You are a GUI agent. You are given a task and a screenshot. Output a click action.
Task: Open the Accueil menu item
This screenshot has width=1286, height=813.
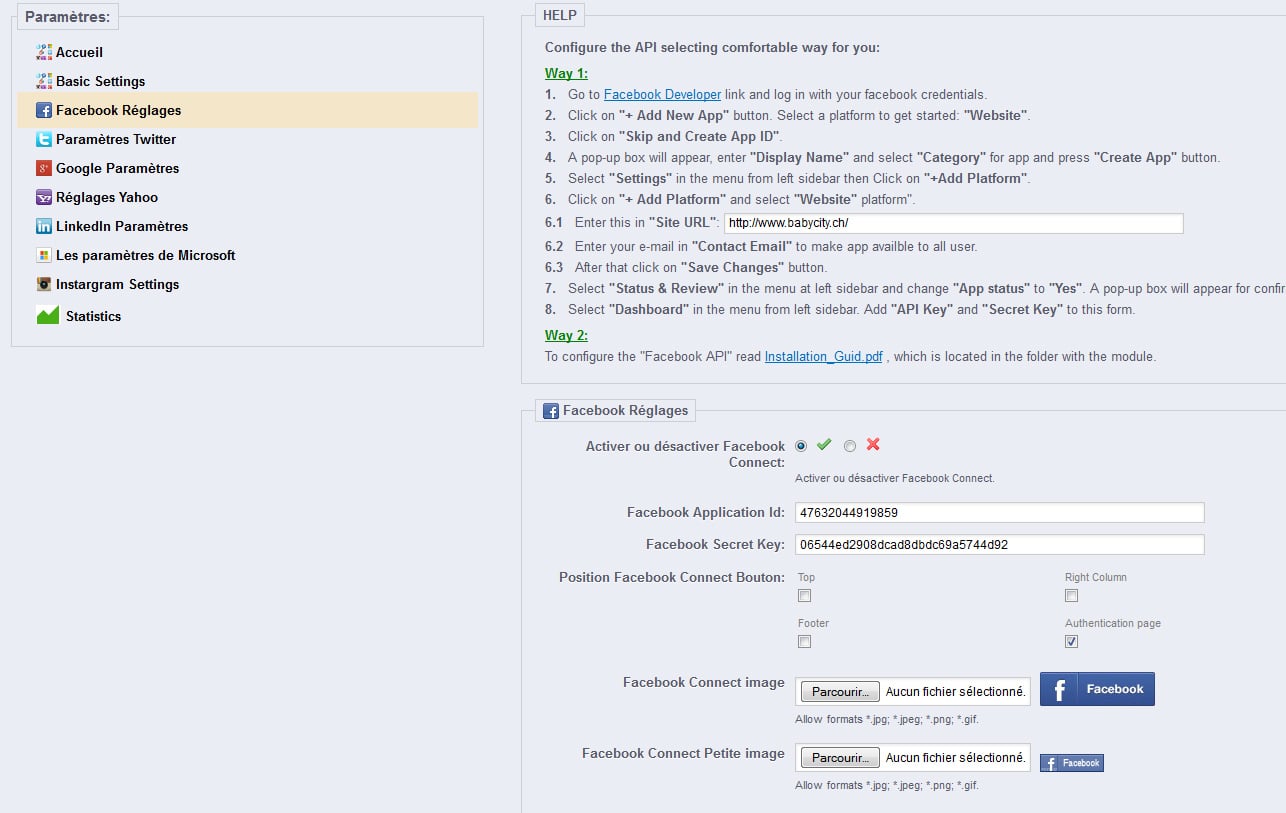tap(79, 52)
